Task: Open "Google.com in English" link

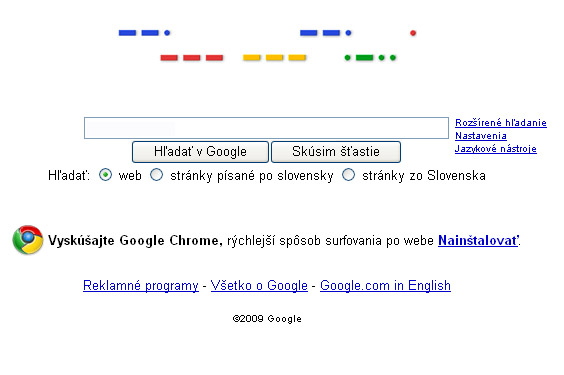Action: tap(385, 285)
